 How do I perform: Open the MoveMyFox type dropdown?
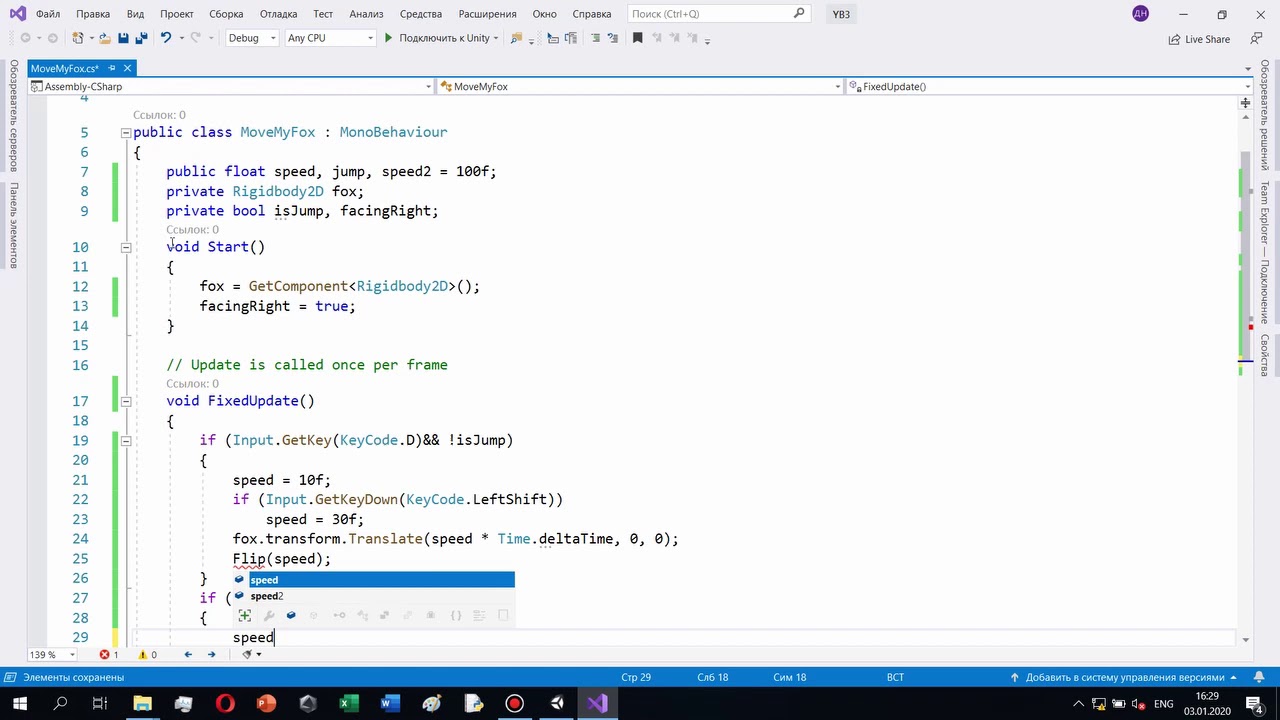point(641,87)
